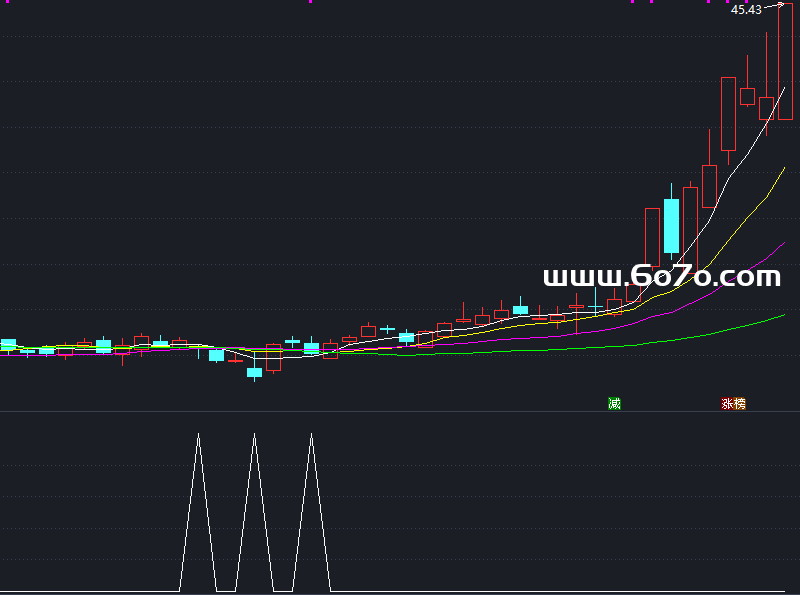Click the third indicator spike peak
Viewport: 800px width, 595px height.
click(312, 435)
